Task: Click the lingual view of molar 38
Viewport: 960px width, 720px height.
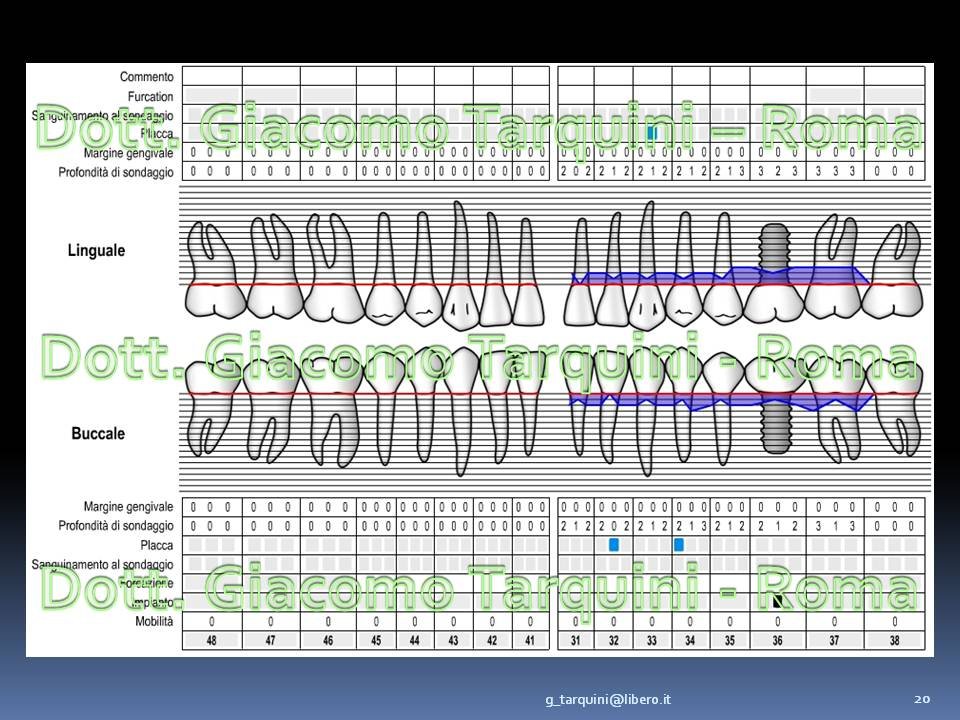Action: (x=893, y=269)
